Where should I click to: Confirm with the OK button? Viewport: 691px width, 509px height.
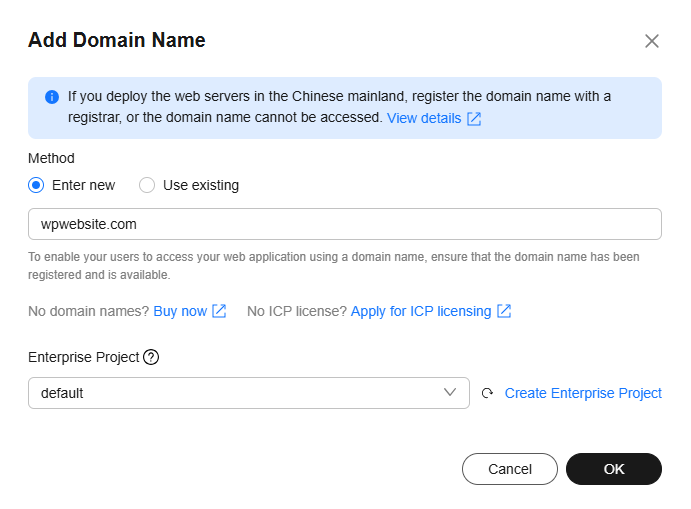pyautogui.click(x=614, y=469)
